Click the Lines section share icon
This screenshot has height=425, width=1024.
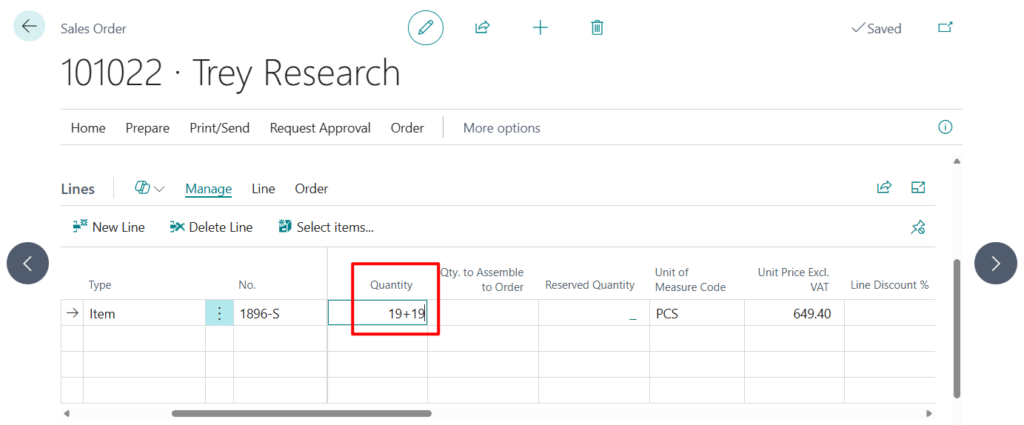coord(884,187)
